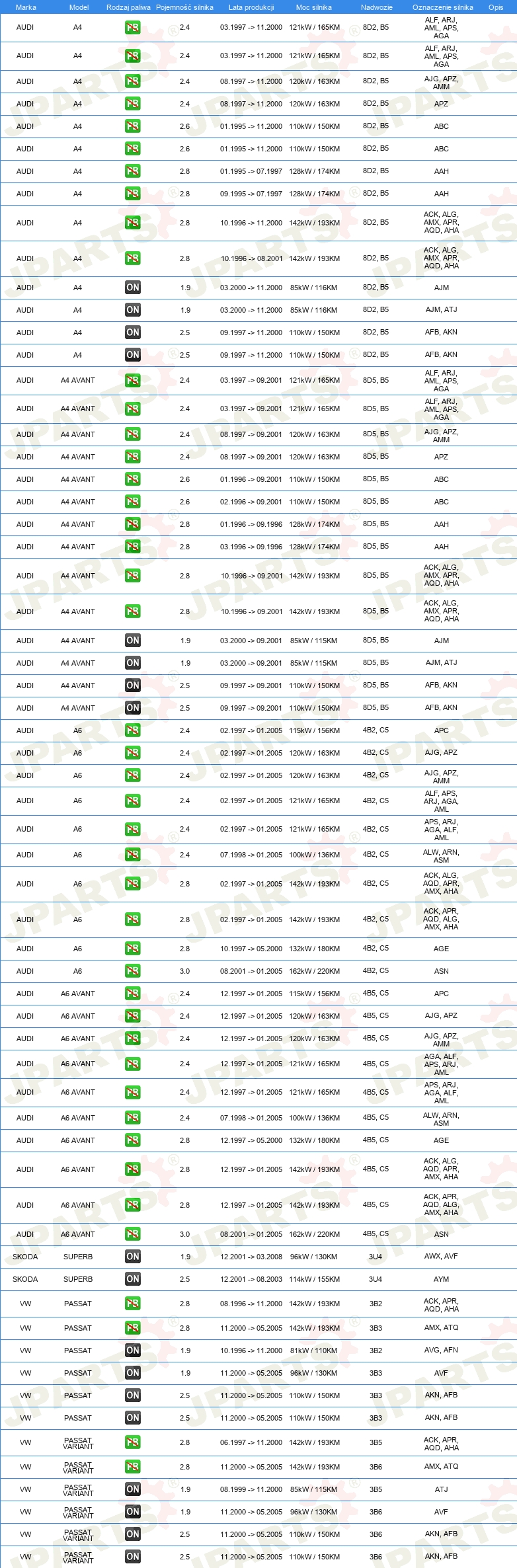Screen dimensions: 517x1568
Task: Click diesel ON icon in Passat AVG, AFN row
Action: (132, 1351)
